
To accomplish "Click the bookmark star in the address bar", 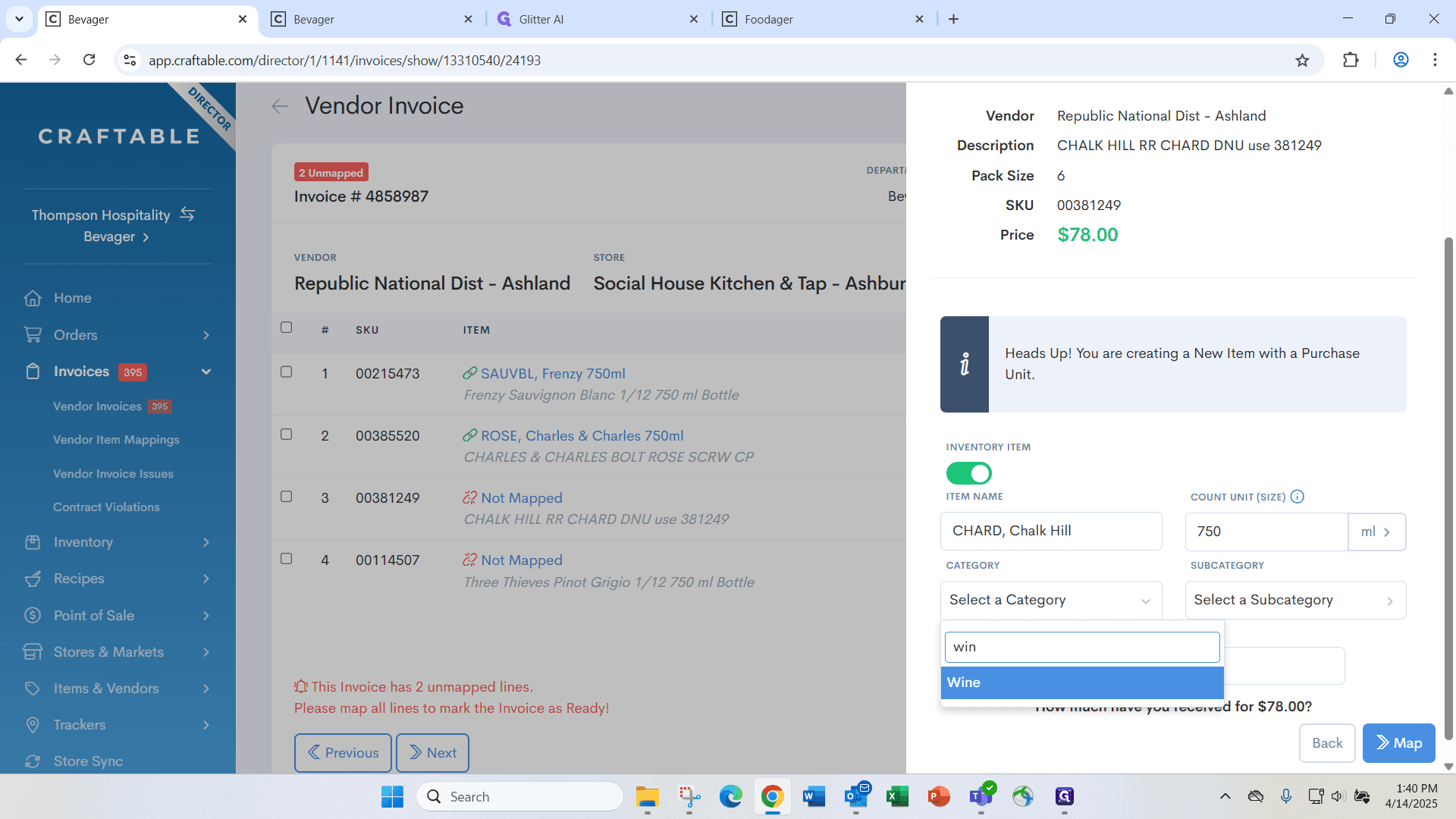I will (x=1302, y=60).
